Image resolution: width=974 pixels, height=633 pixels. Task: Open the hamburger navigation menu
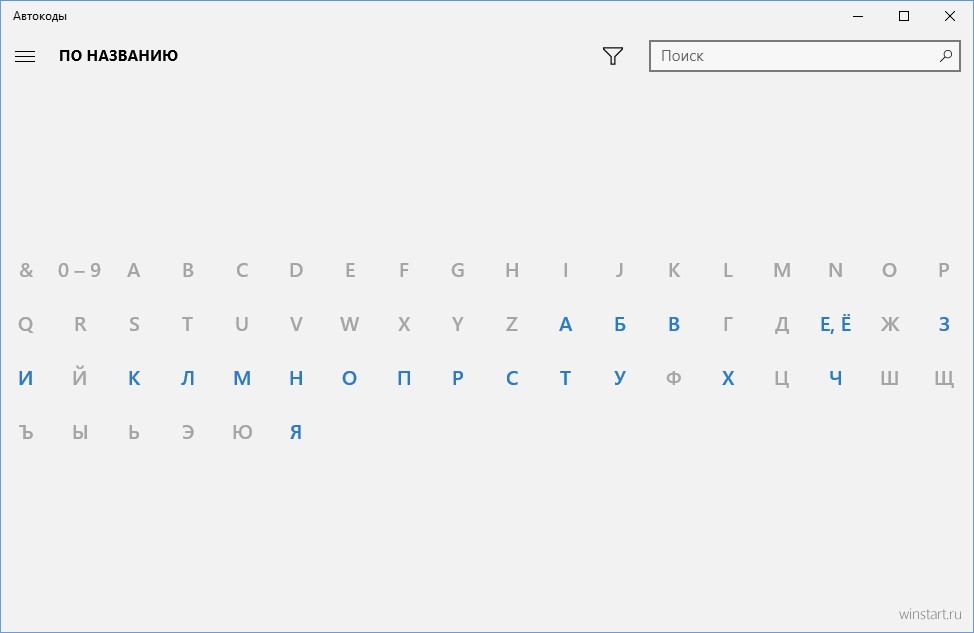coord(25,57)
